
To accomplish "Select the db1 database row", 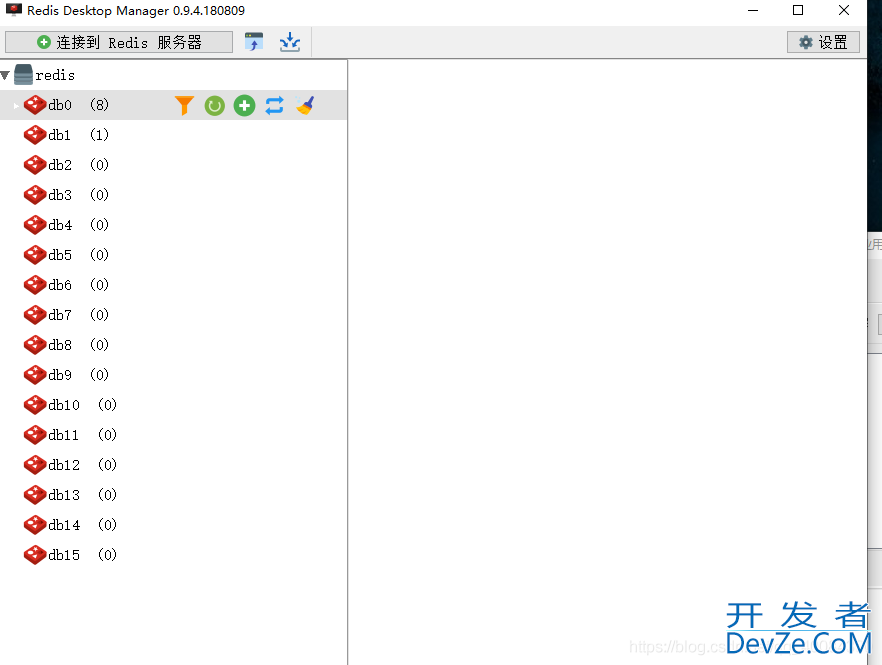I will click(x=173, y=135).
